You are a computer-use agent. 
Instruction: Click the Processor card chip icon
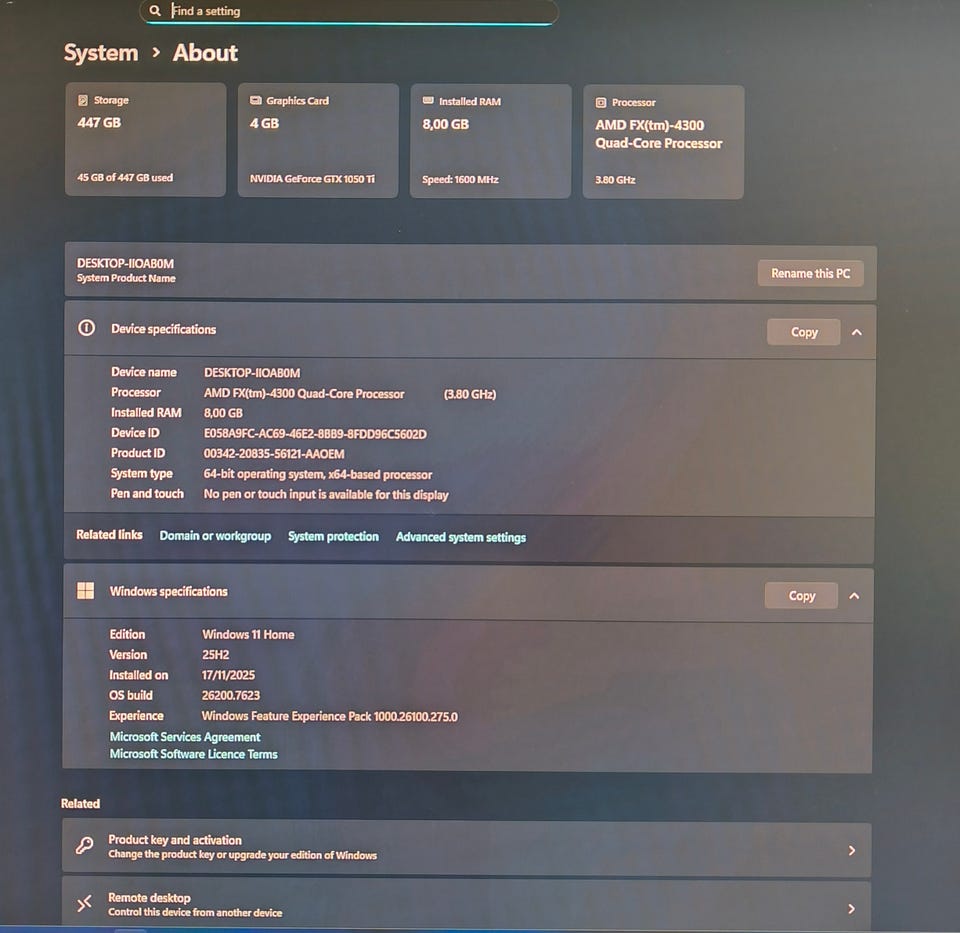pos(601,103)
